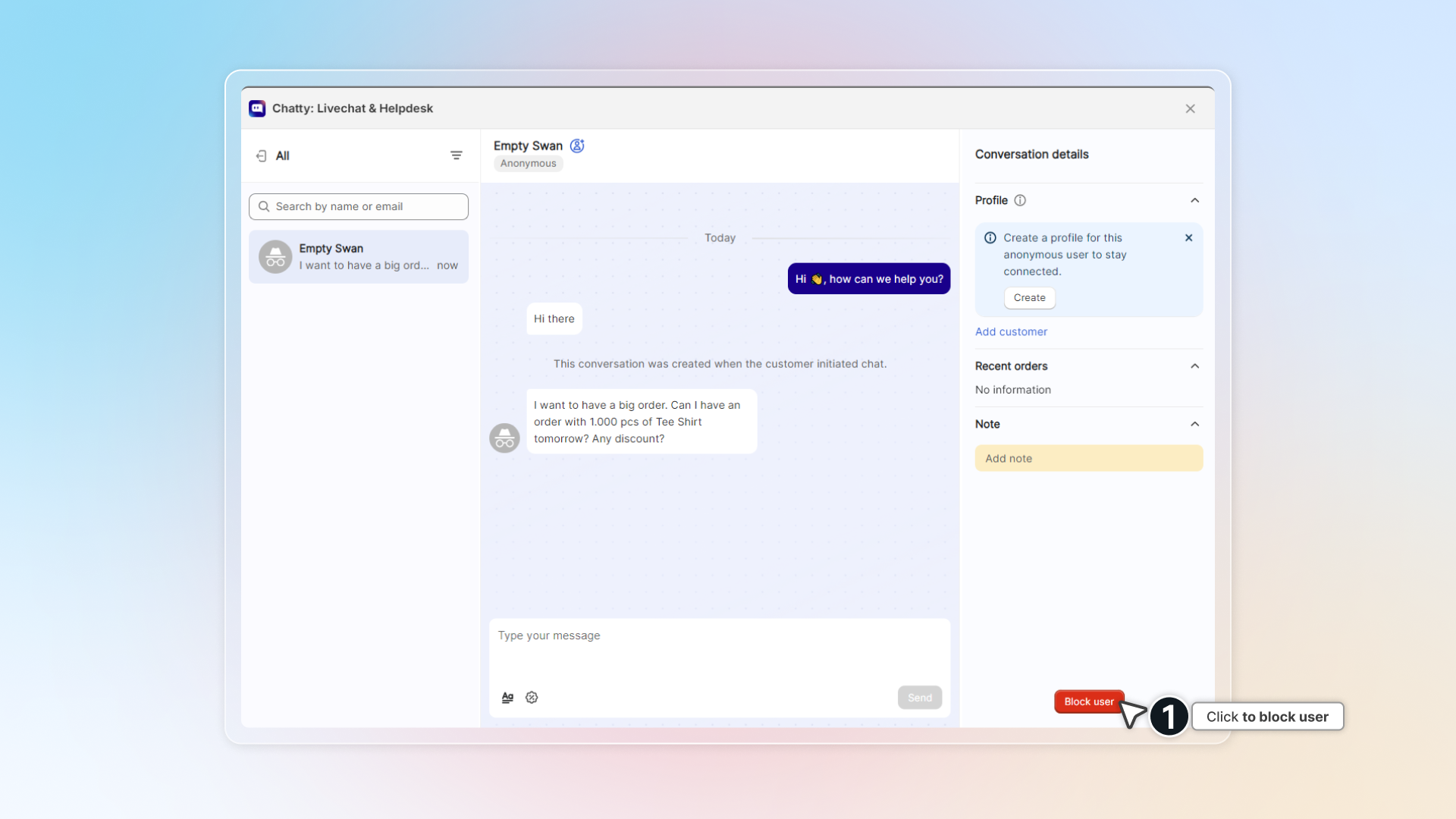Click the add-contact icon next to Empty Swan
1456x819 pixels.
tap(577, 146)
